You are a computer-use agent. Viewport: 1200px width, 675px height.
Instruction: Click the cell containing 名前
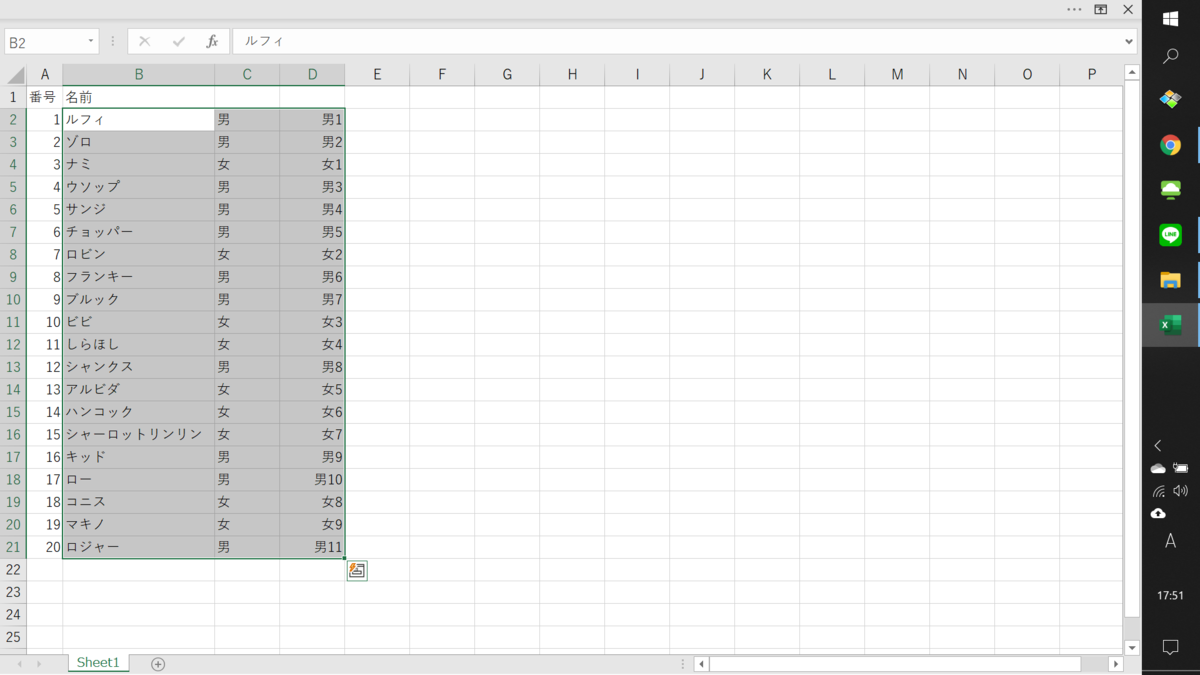(138, 97)
